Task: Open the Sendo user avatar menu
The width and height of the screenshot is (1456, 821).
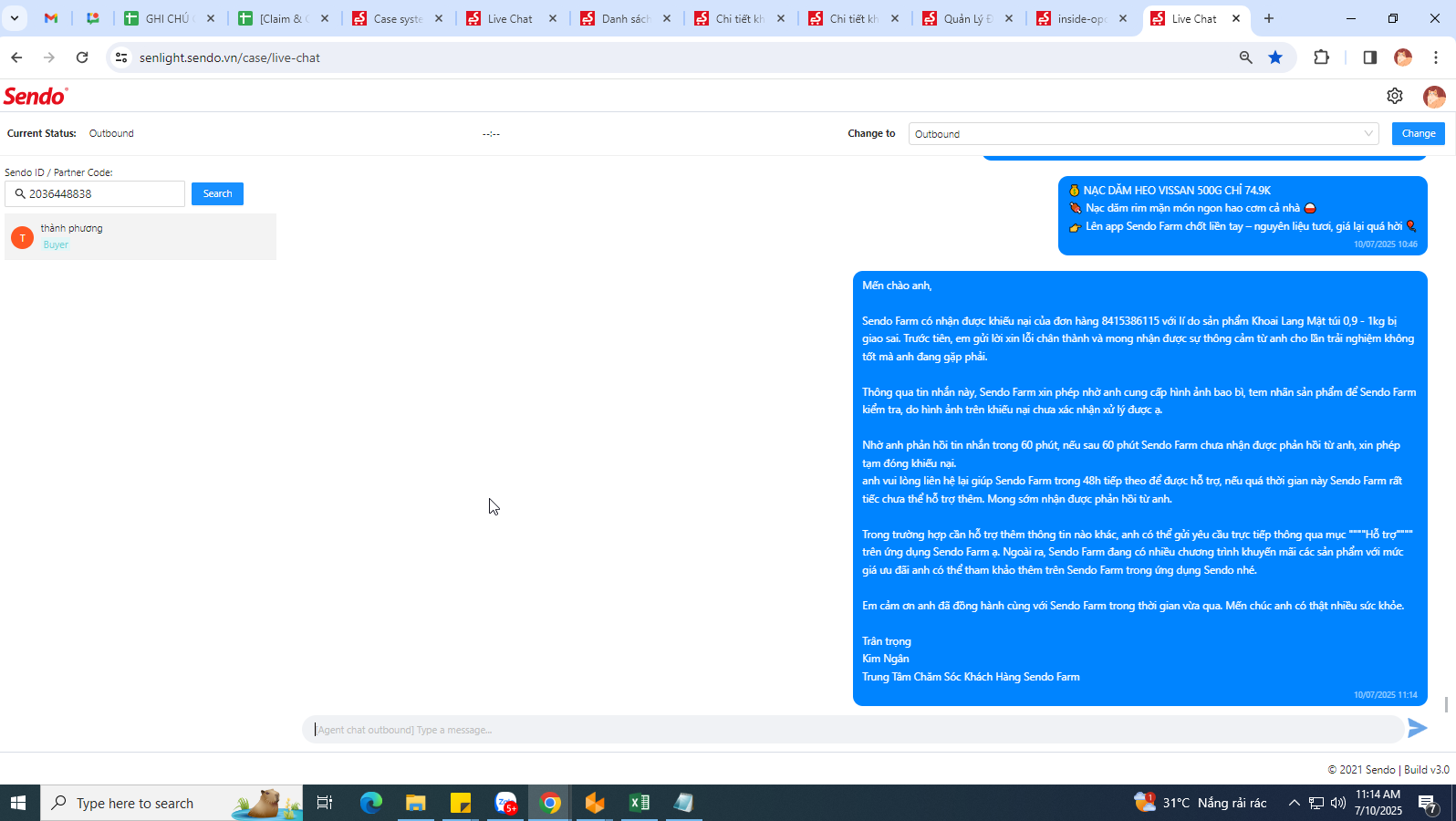Action: tap(1433, 97)
